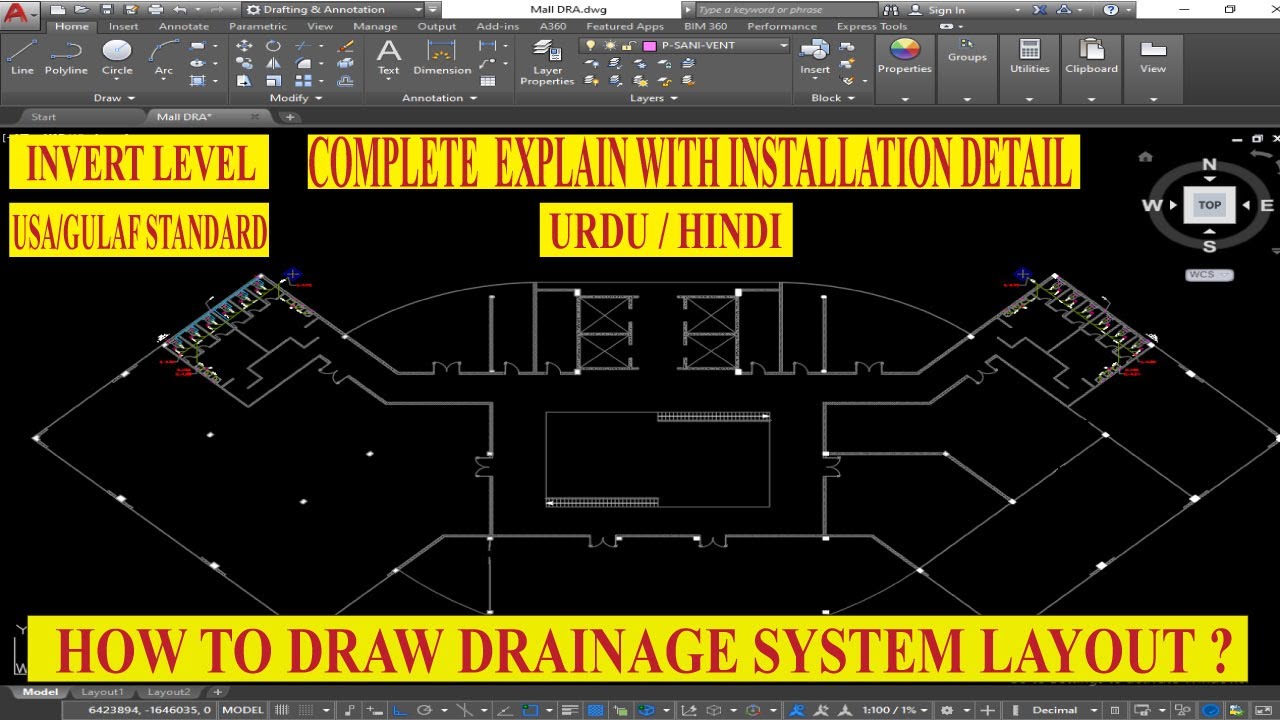
Task: Switch to the Manage tab
Action: [375, 27]
